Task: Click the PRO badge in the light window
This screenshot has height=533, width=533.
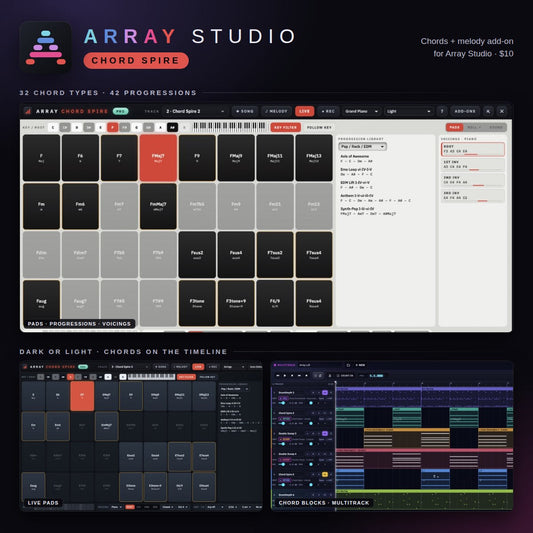Action: coord(120,111)
